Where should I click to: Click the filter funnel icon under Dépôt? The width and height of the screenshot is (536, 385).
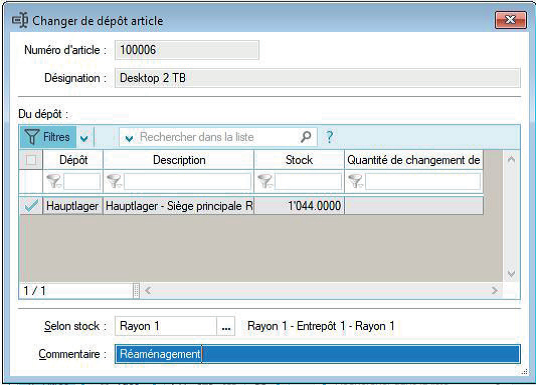click(x=53, y=181)
